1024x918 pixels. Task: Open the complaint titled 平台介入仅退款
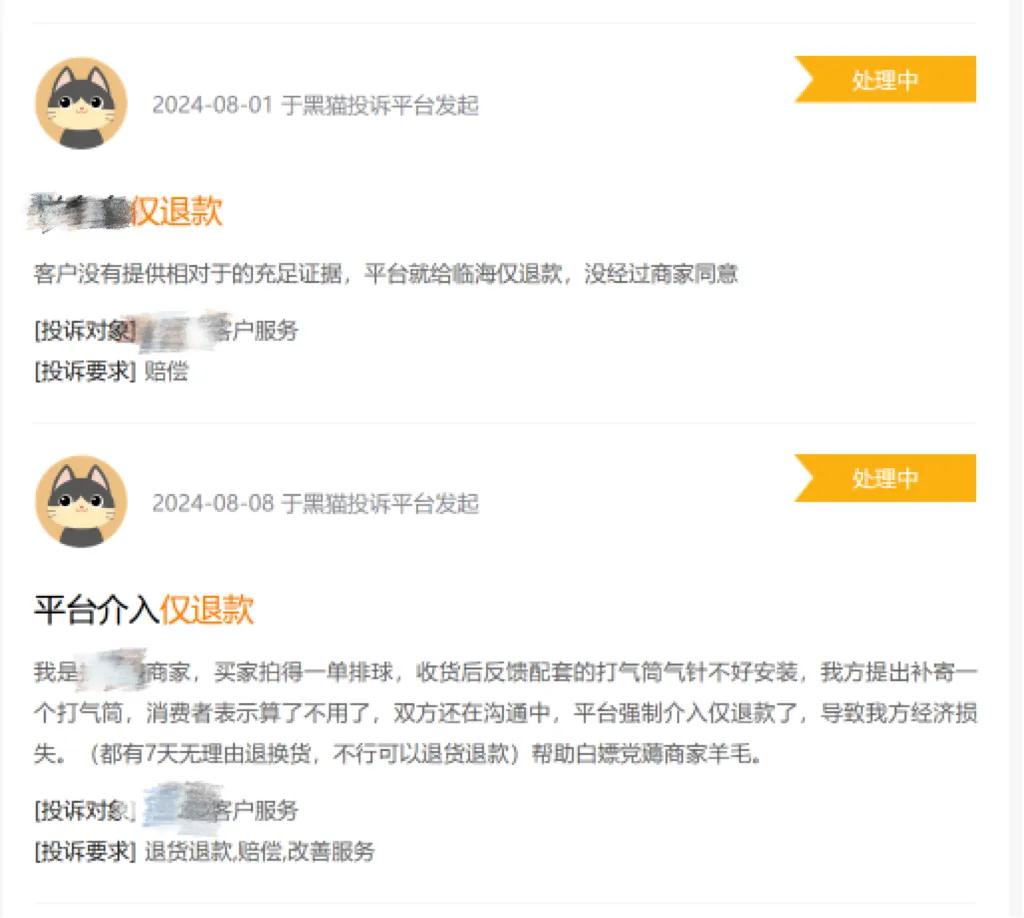(144, 610)
